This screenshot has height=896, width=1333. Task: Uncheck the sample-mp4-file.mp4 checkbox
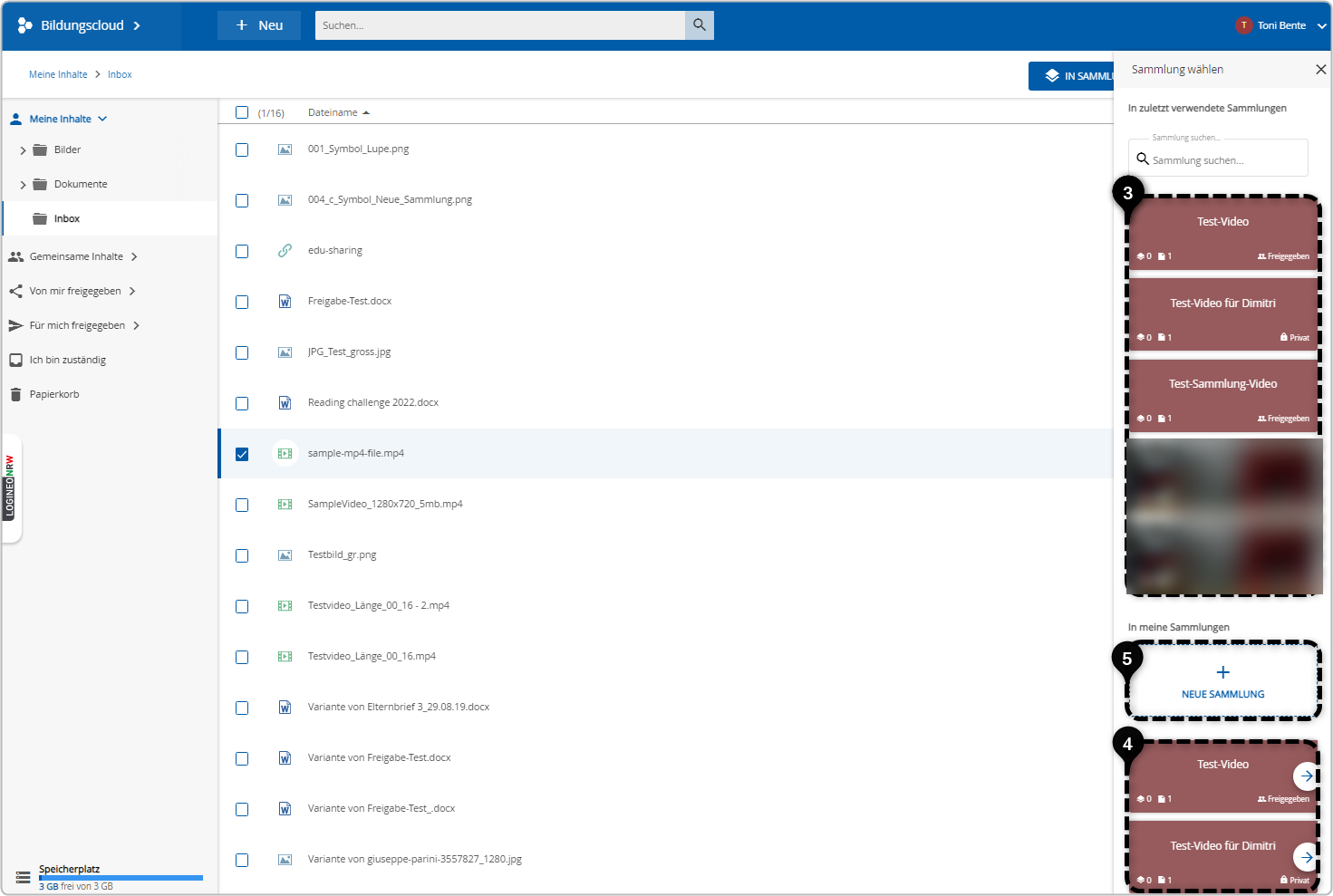(242, 454)
